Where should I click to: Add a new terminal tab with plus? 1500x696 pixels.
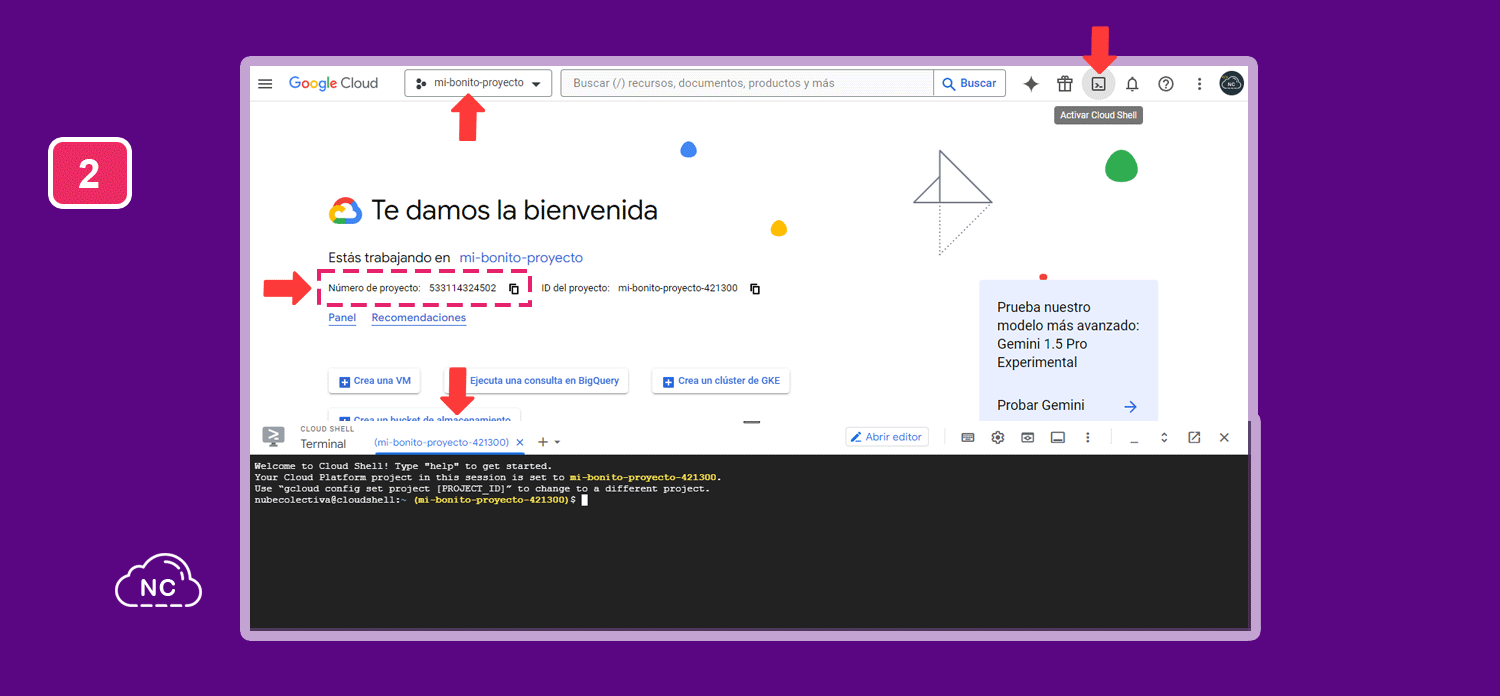[543, 442]
